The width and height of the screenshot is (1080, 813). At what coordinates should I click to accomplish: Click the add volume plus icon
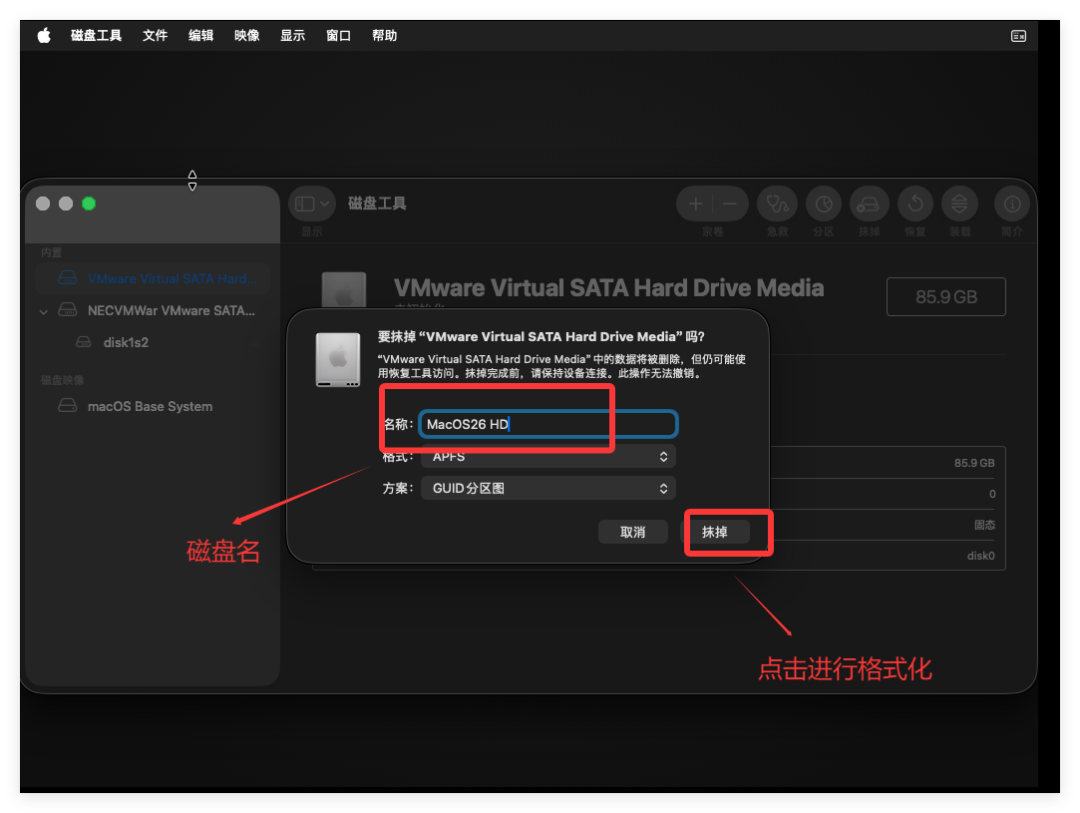click(x=696, y=203)
